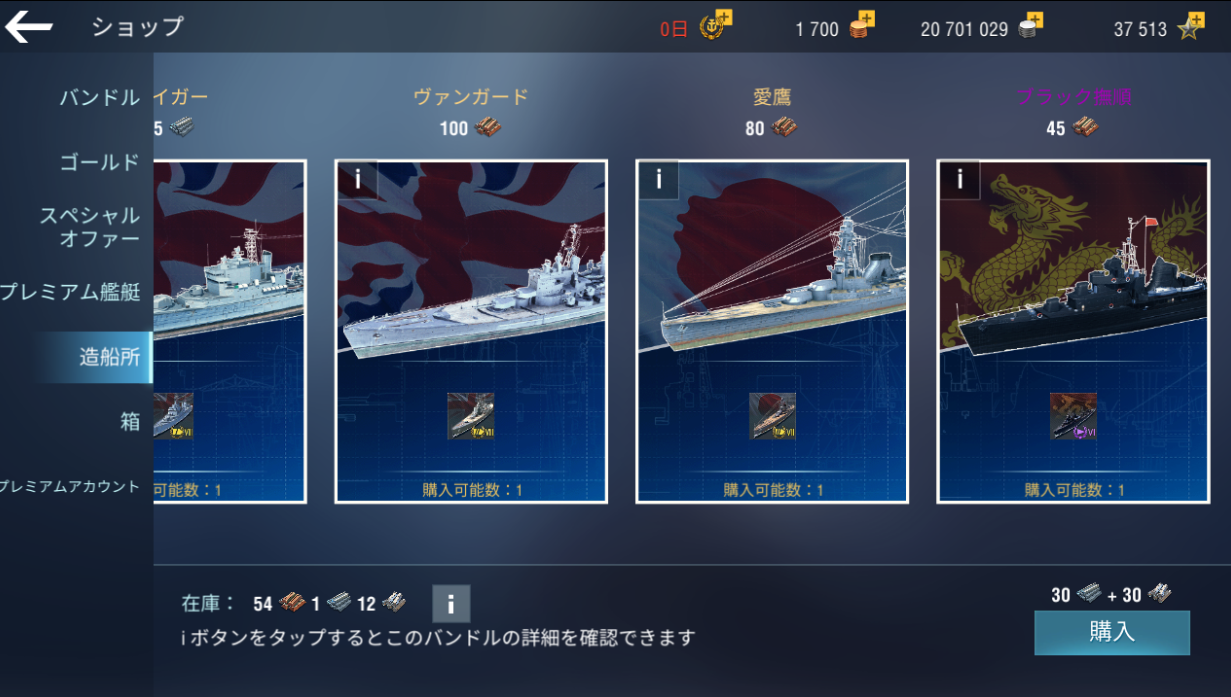Open the プレミアム艦艇 tab
The height and width of the screenshot is (697, 1231).
click(70, 293)
